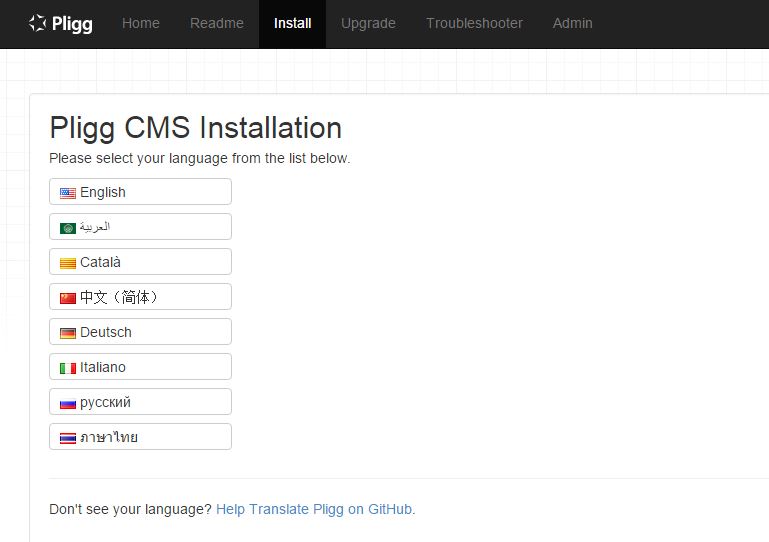The height and width of the screenshot is (542, 769).
Task: Click the Arab League flag icon
Action: [68, 228]
